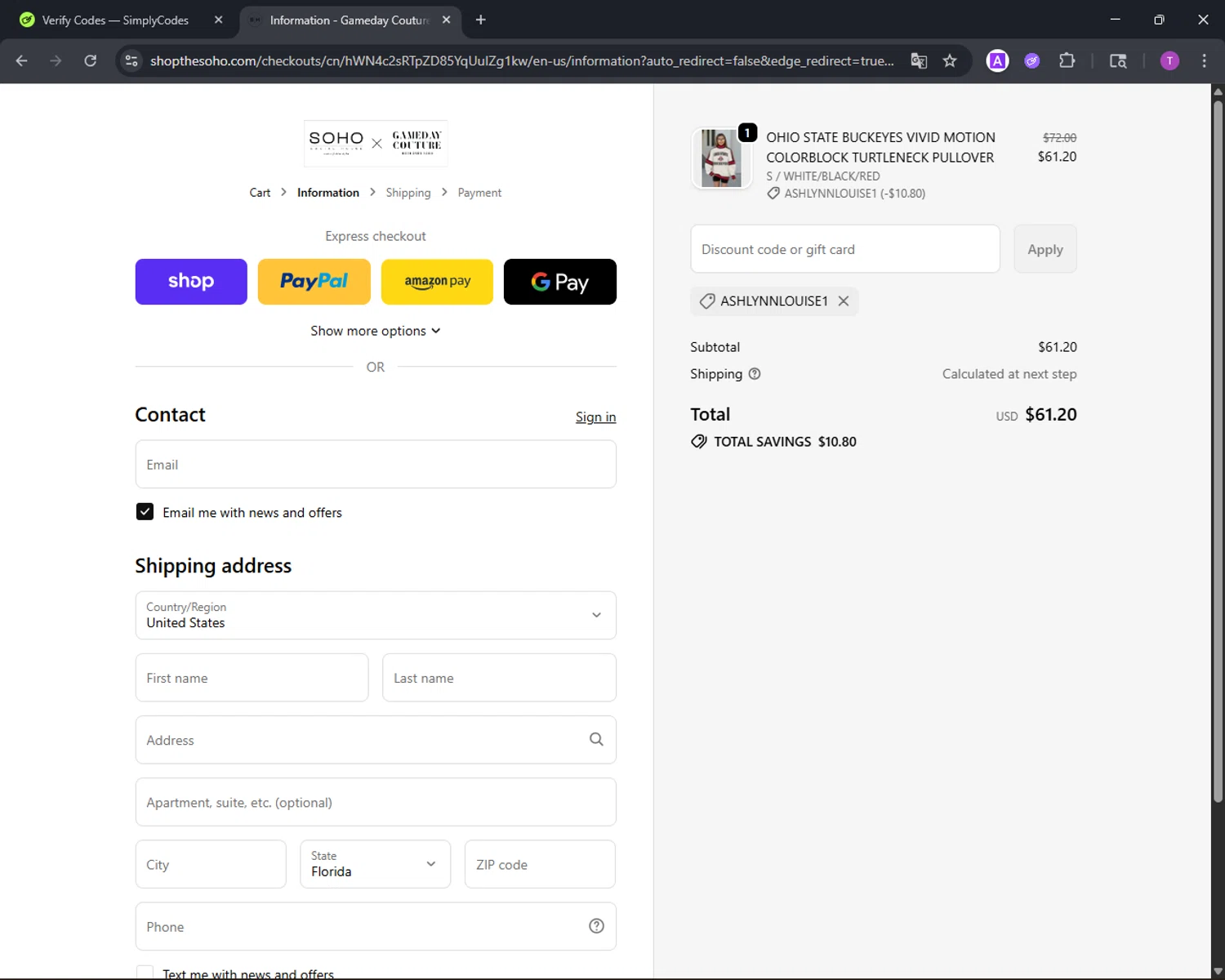Reload the checkout page
This screenshot has height=980, width=1225.
90,60
